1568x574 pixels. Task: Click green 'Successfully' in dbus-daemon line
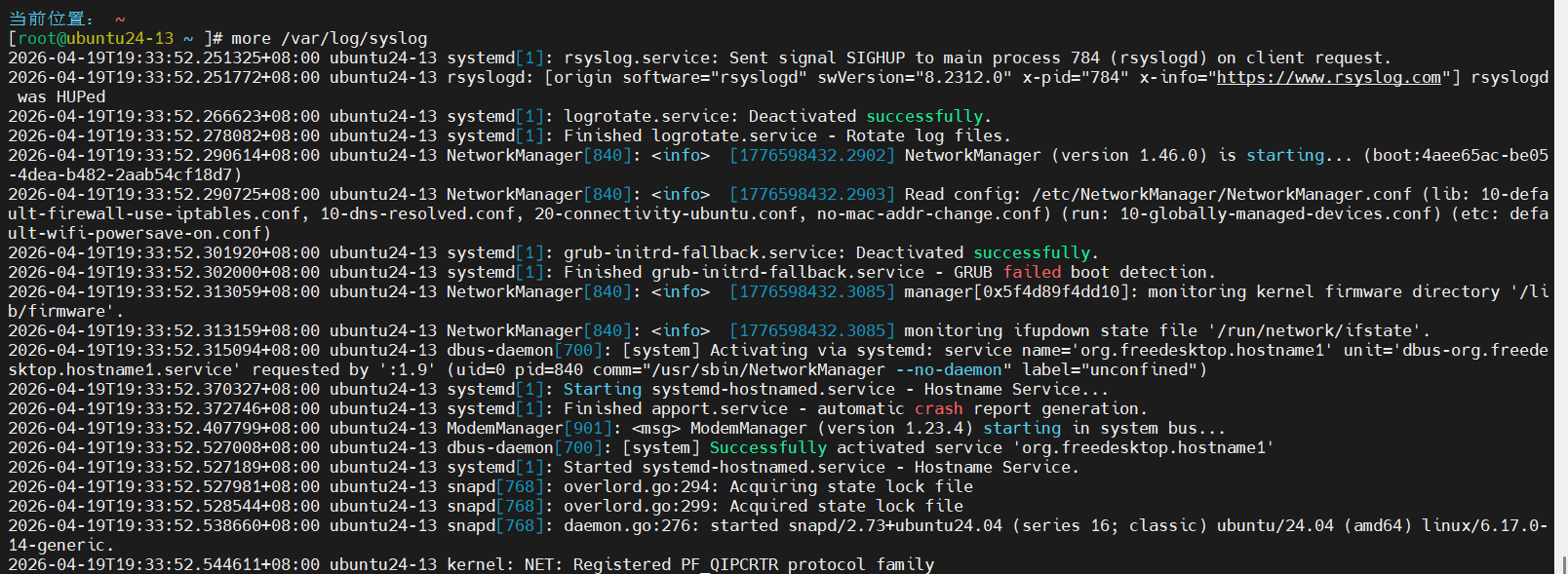click(x=768, y=448)
